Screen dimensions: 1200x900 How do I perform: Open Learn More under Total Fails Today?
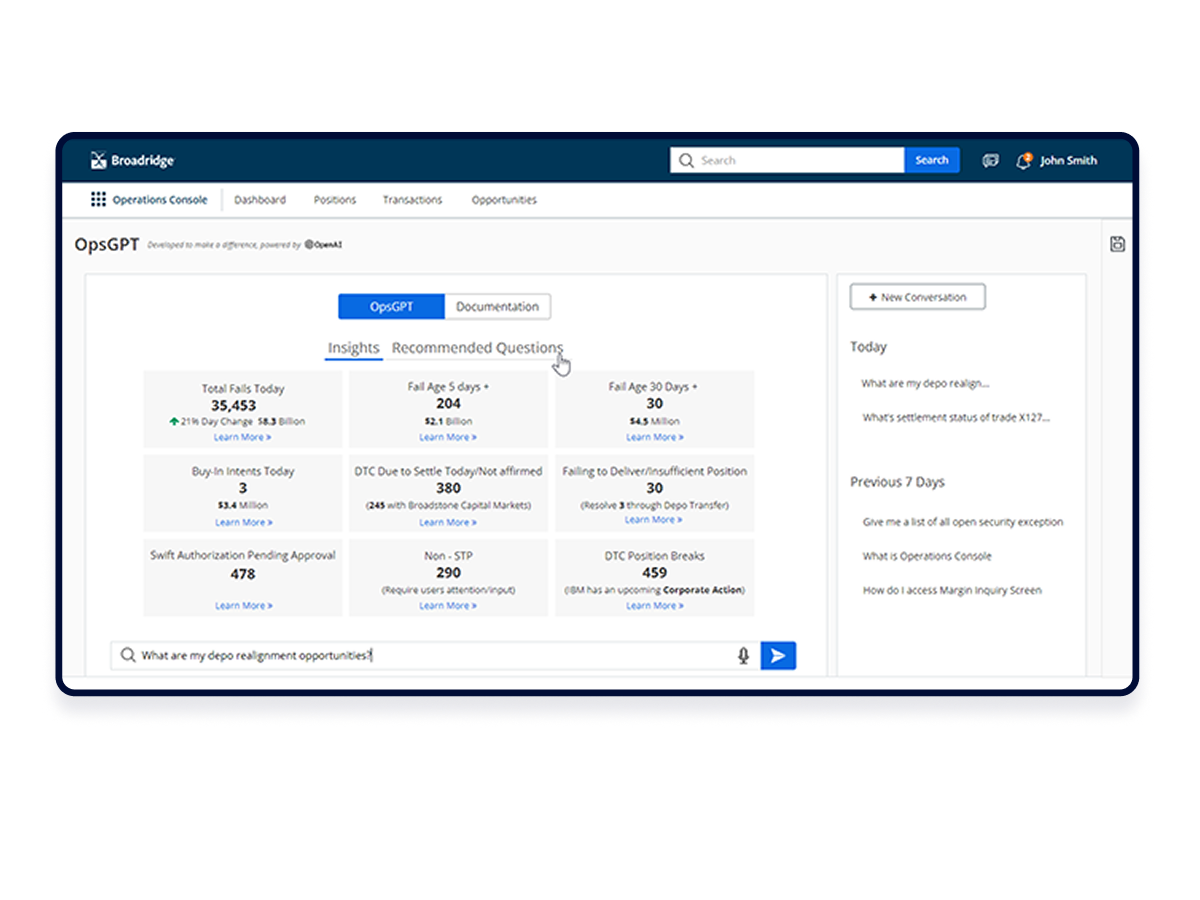(243, 437)
